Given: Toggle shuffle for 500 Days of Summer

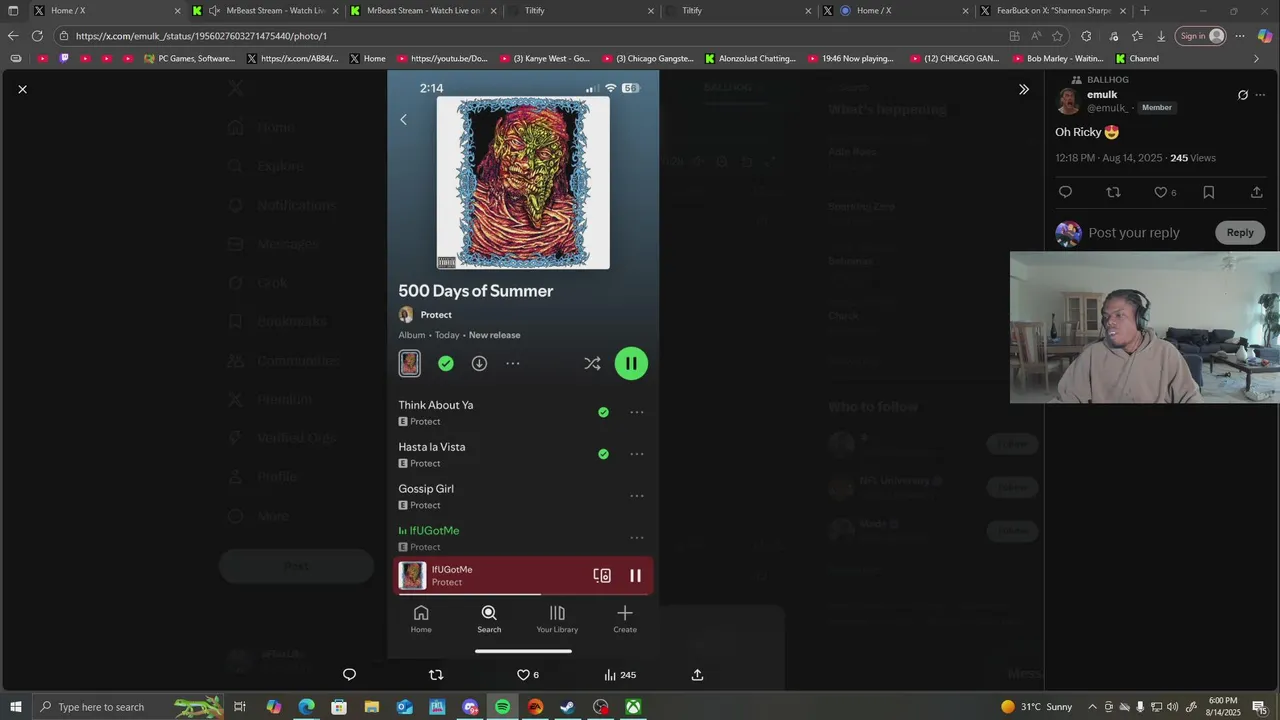Looking at the screenshot, I should pyautogui.click(x=592, y=364).
